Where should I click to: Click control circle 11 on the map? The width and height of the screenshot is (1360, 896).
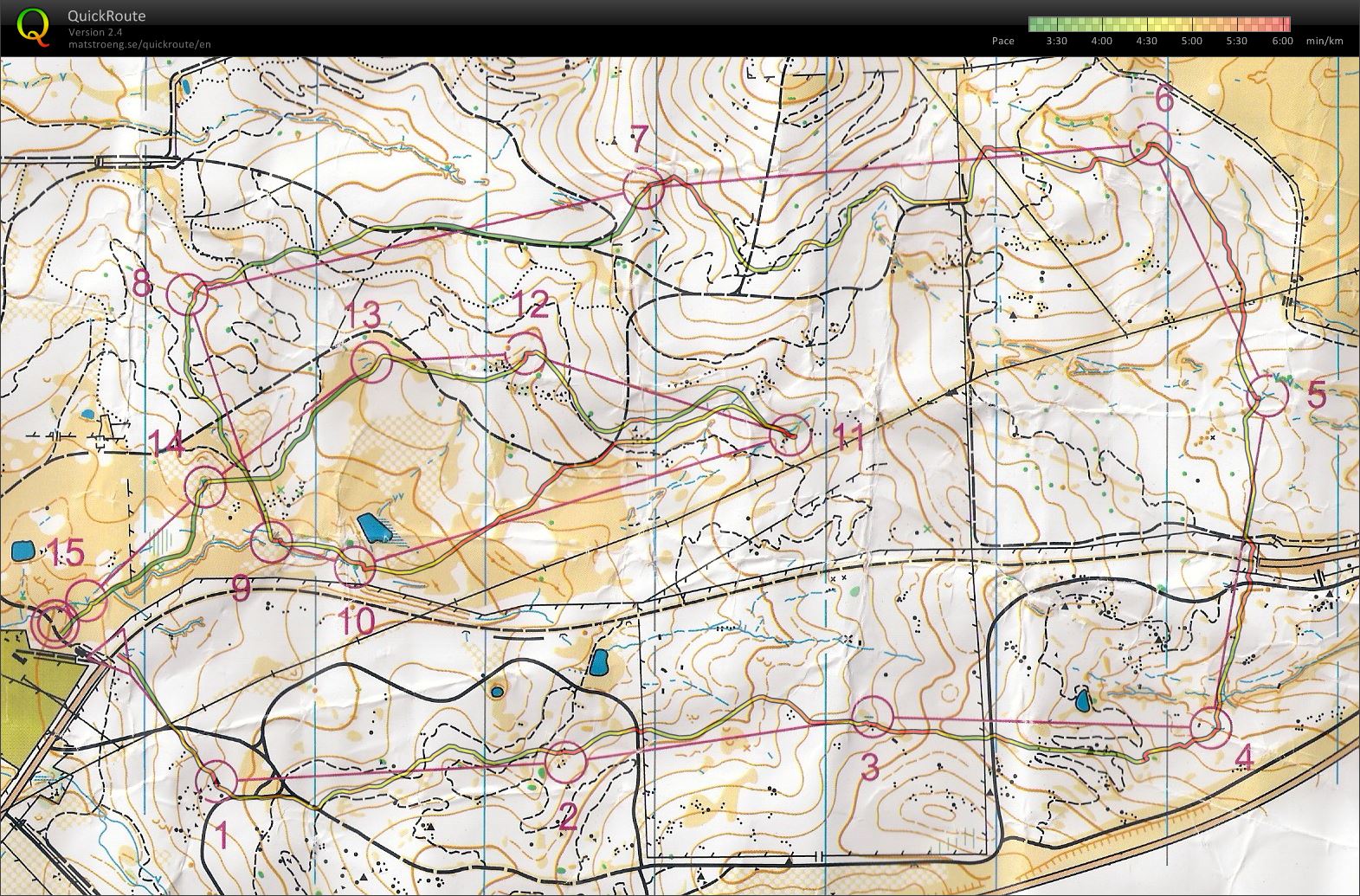coord(791,434)
